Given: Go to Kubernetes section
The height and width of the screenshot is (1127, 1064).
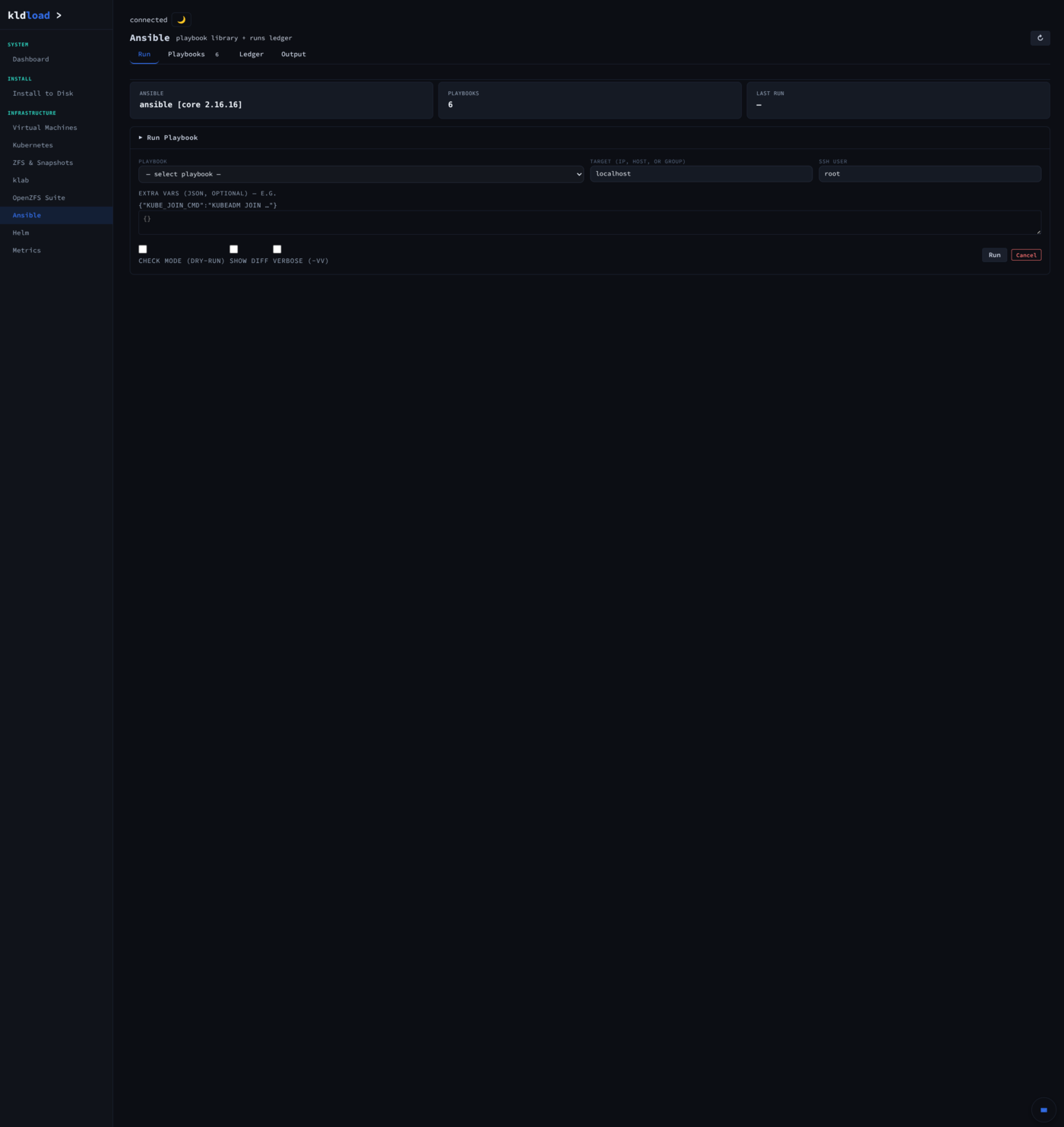Looking at the screenshot, I should [x=56, y=145].
